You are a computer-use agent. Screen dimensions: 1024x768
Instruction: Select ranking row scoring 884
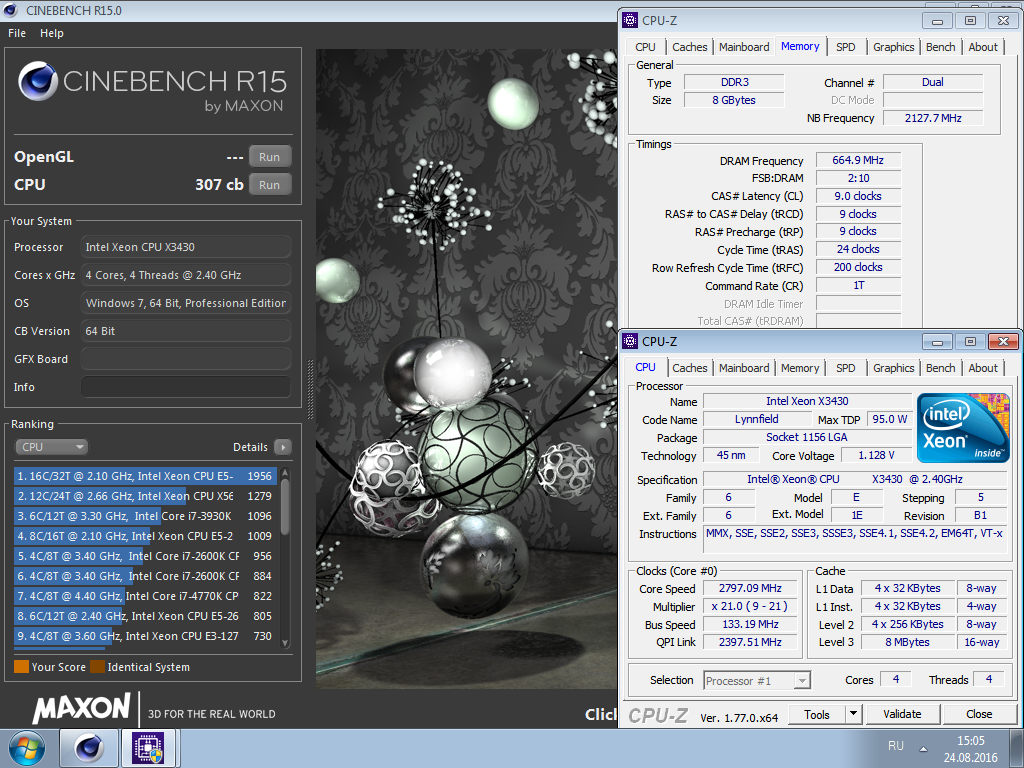coord(146,576)
